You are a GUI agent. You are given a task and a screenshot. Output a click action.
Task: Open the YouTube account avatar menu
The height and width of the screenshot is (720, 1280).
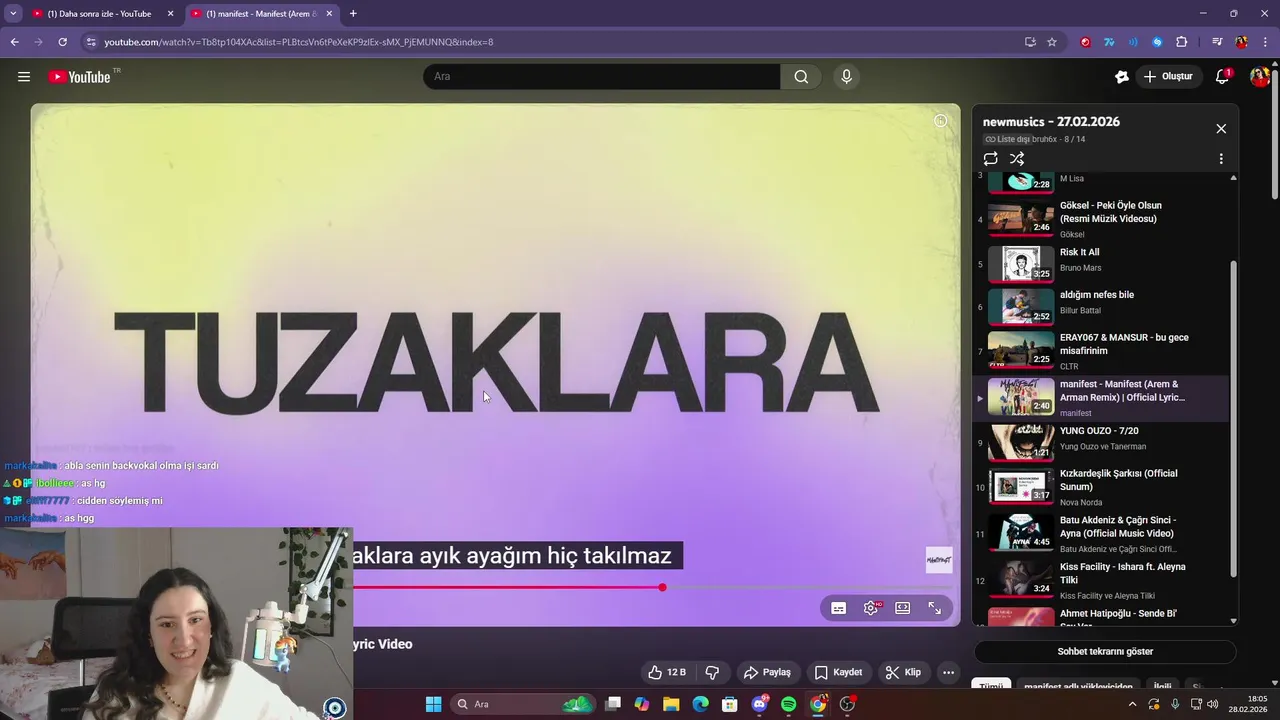click(x=1259, y=77)
